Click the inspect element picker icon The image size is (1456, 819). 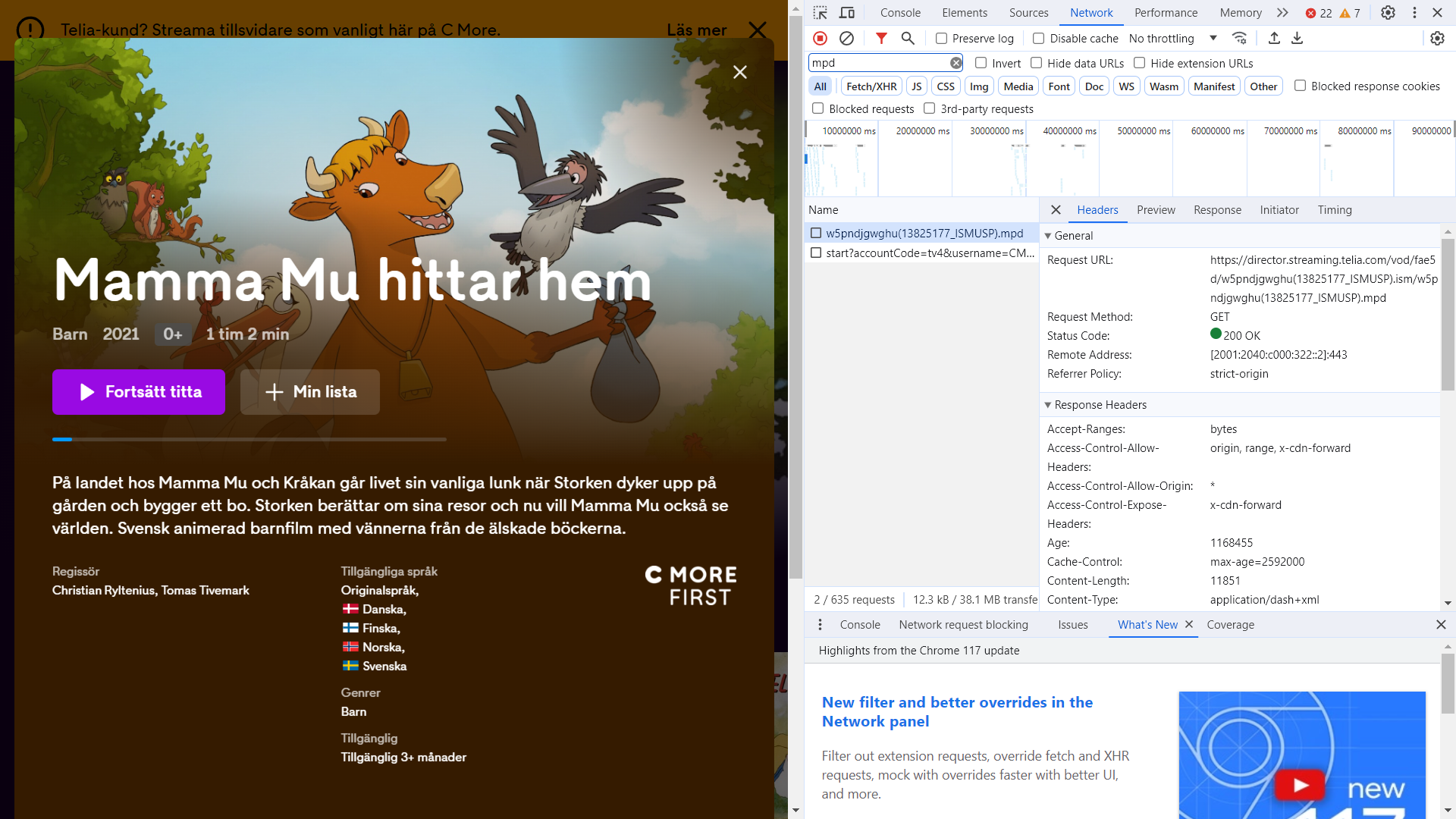[x=820, y=13]
